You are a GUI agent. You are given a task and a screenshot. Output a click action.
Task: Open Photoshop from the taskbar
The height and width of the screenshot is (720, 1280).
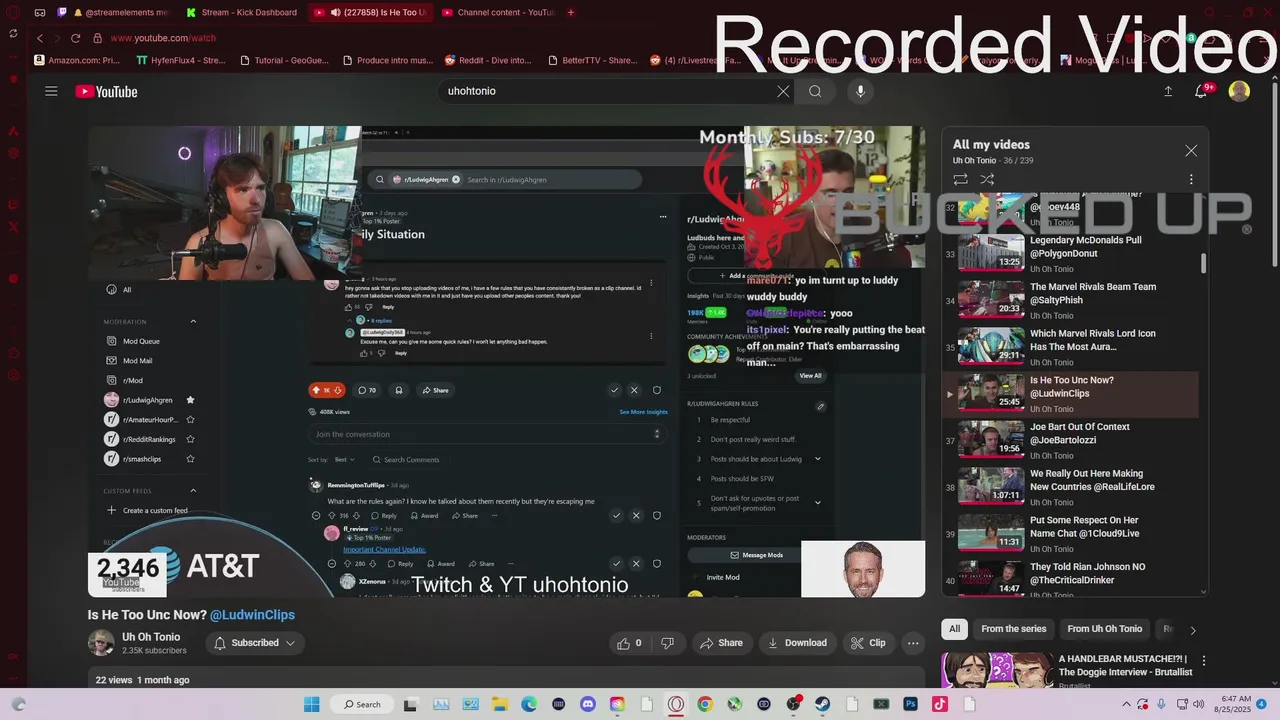(911, 704)
